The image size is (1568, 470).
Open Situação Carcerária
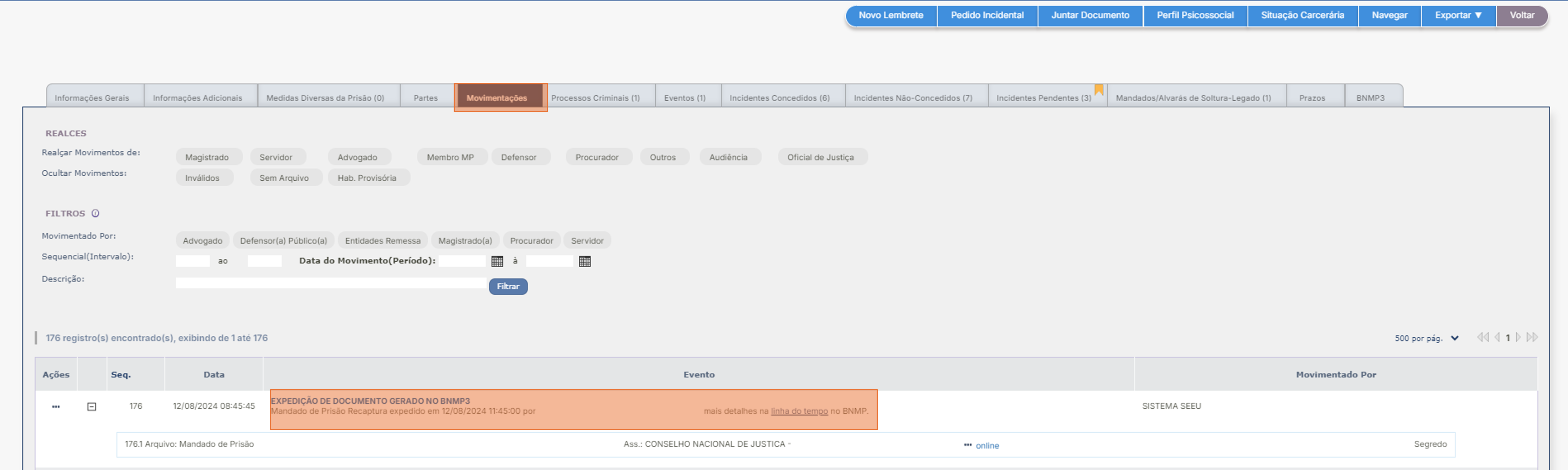(1303, 15)
